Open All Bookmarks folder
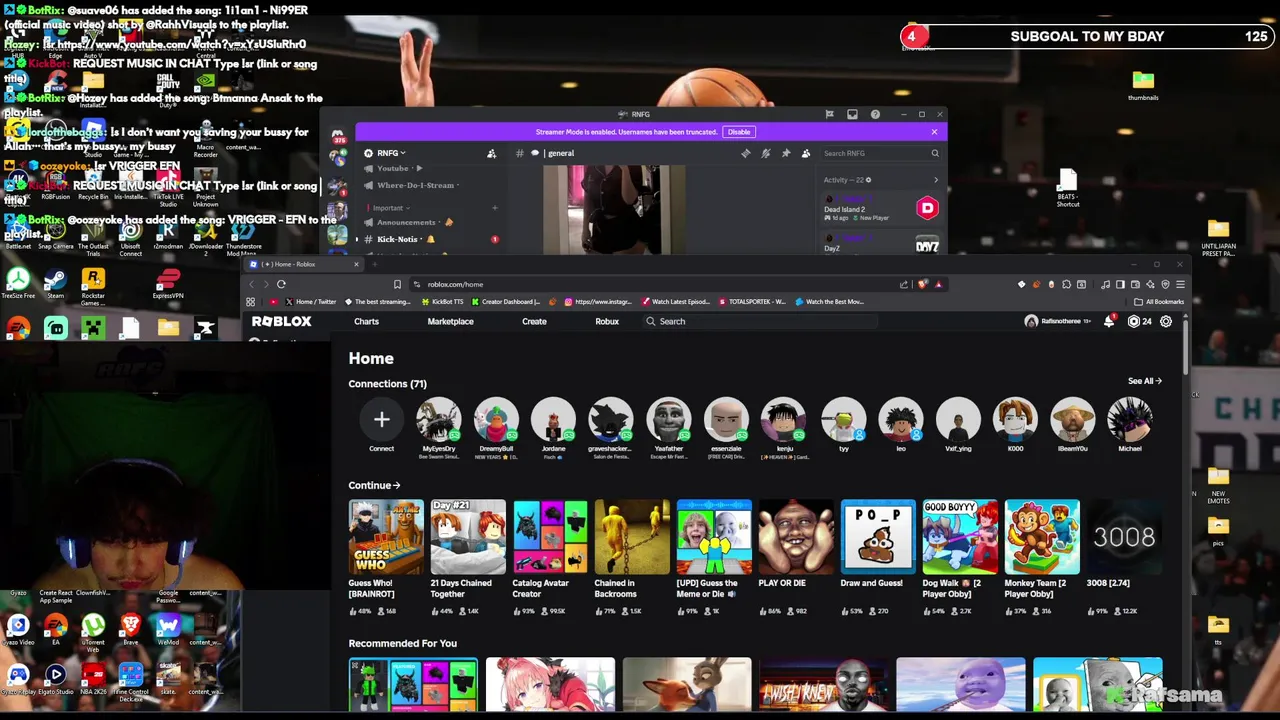Image resolution: width=1280 pixels, height=720 pixels. point(1160,301)
